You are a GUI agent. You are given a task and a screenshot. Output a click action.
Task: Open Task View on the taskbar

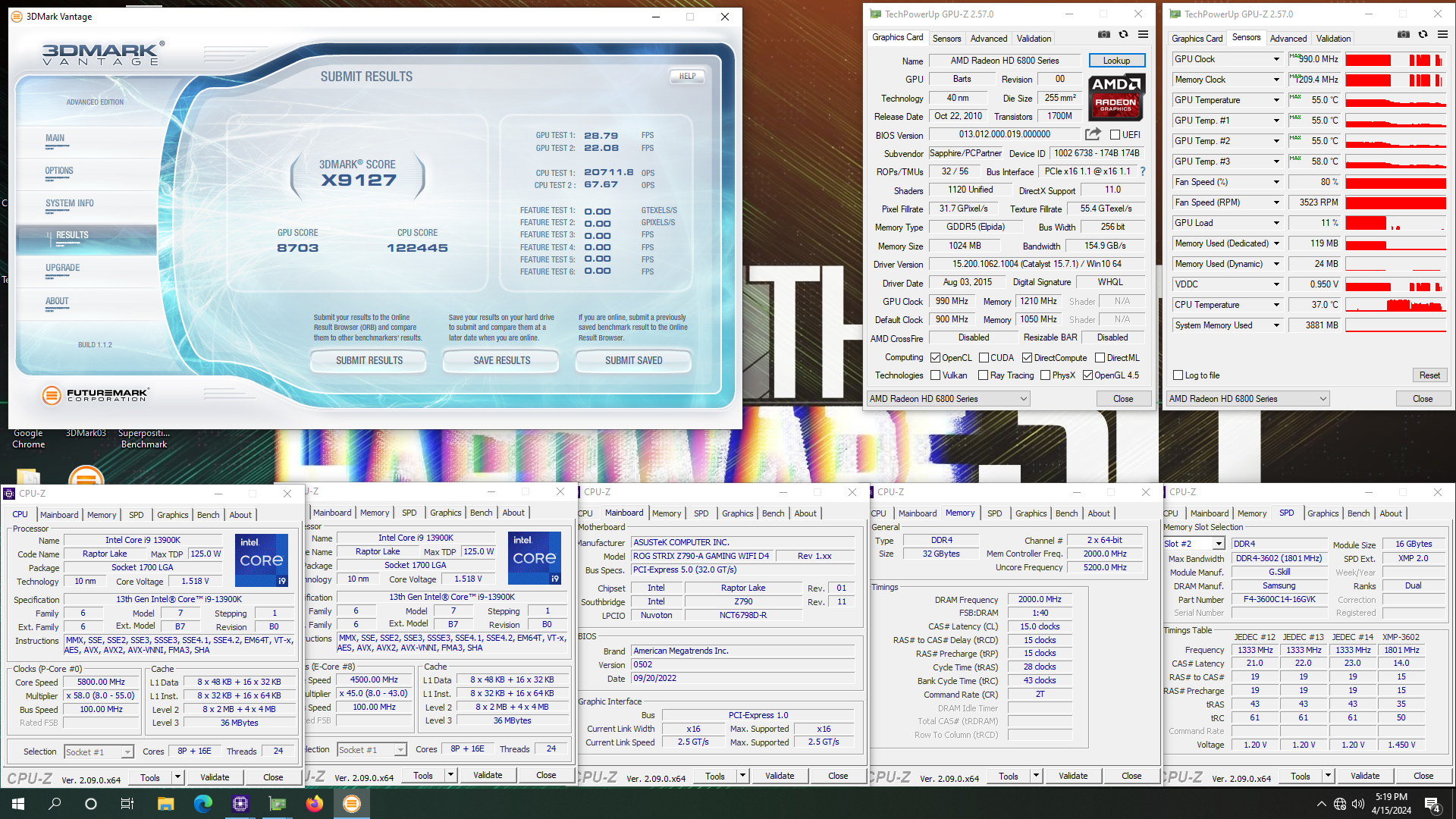pos(127,804)
